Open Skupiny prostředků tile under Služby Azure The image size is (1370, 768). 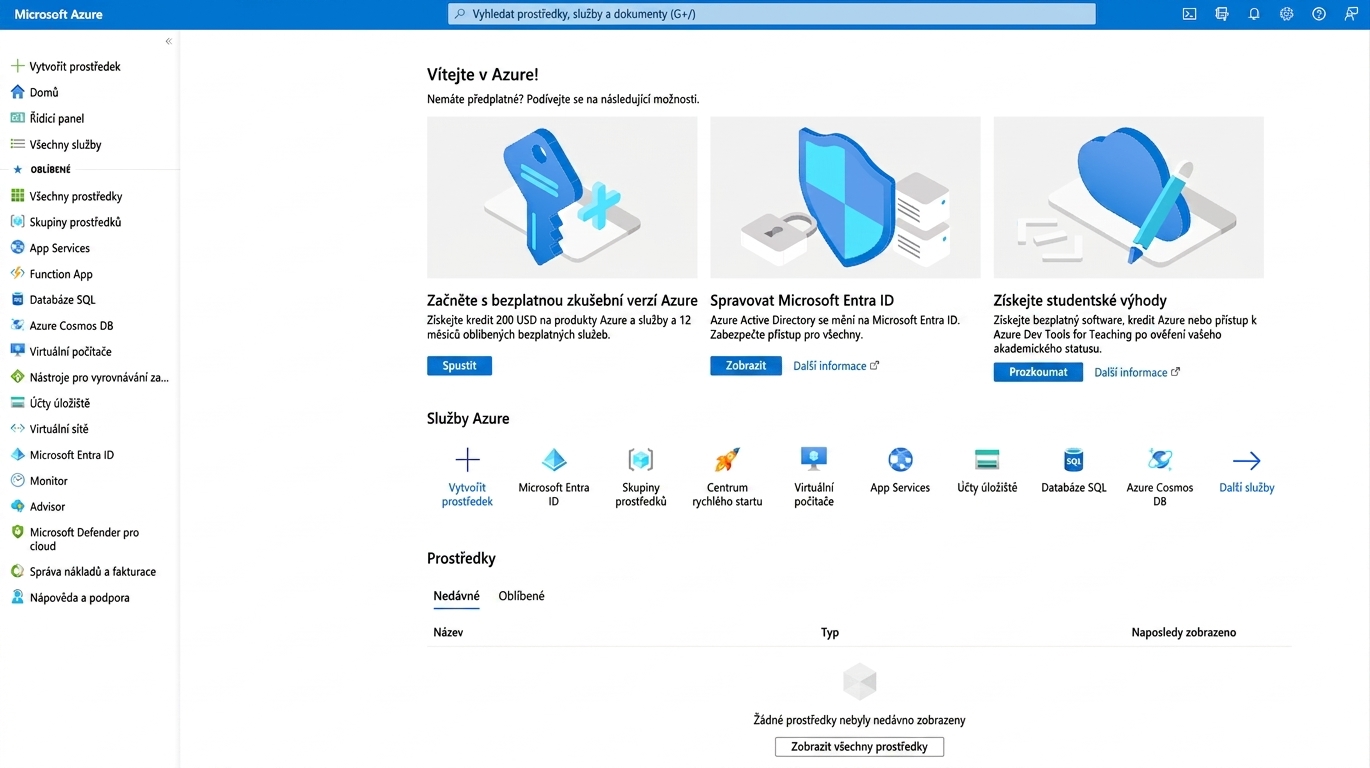[641, 477]
